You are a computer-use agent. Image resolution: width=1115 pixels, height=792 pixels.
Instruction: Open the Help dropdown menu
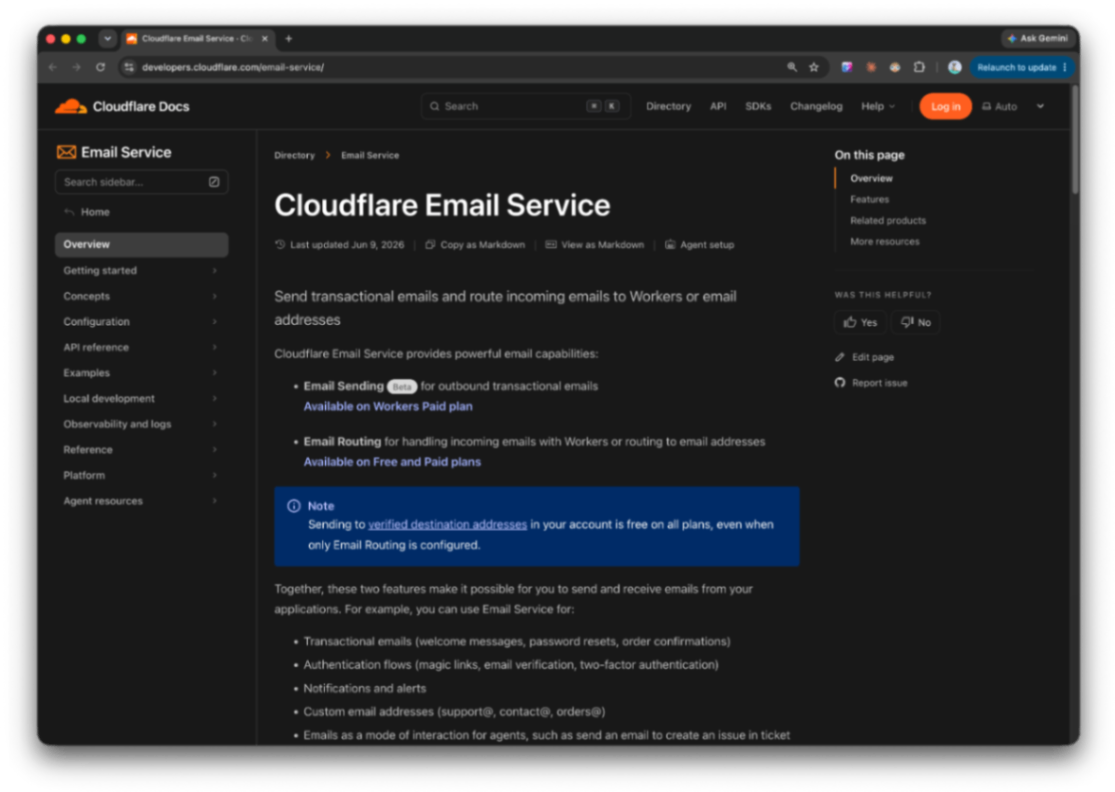coord(877,107)
